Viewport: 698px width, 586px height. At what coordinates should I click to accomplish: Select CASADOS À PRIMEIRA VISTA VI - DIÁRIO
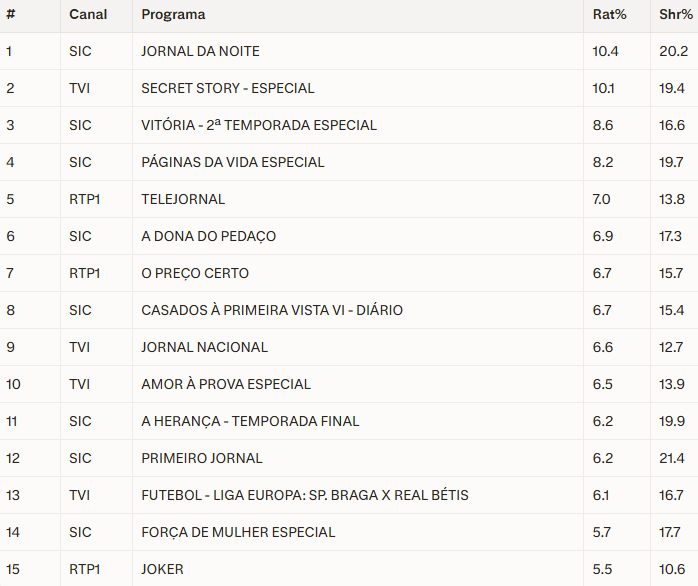[x=271, y=310]
